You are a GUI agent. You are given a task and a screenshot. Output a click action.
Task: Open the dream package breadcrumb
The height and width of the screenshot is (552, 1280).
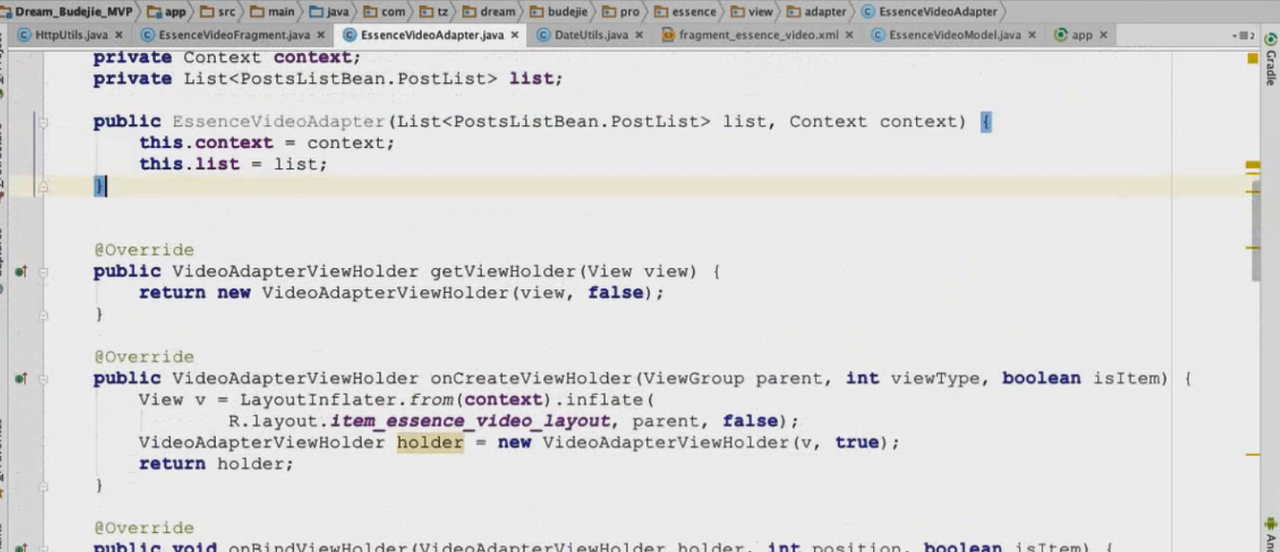point(489,12)
